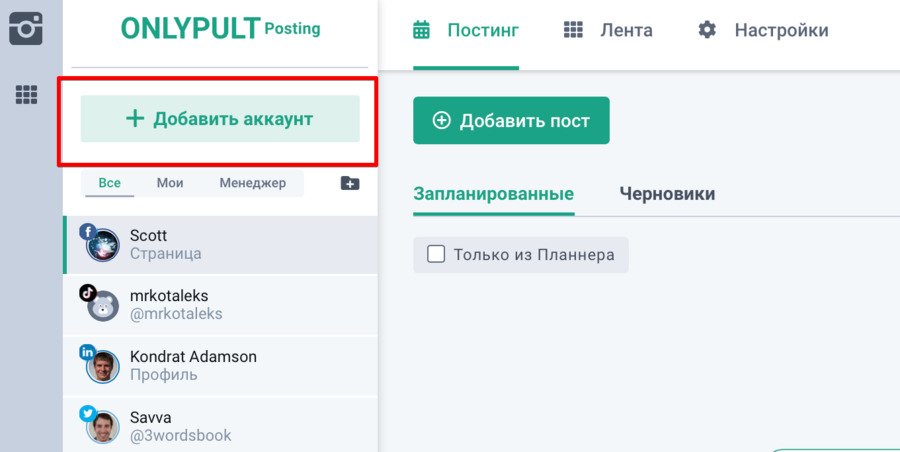Click the mrkotaleks TikTok avatar
900x452 pixels.
(102, 305)
